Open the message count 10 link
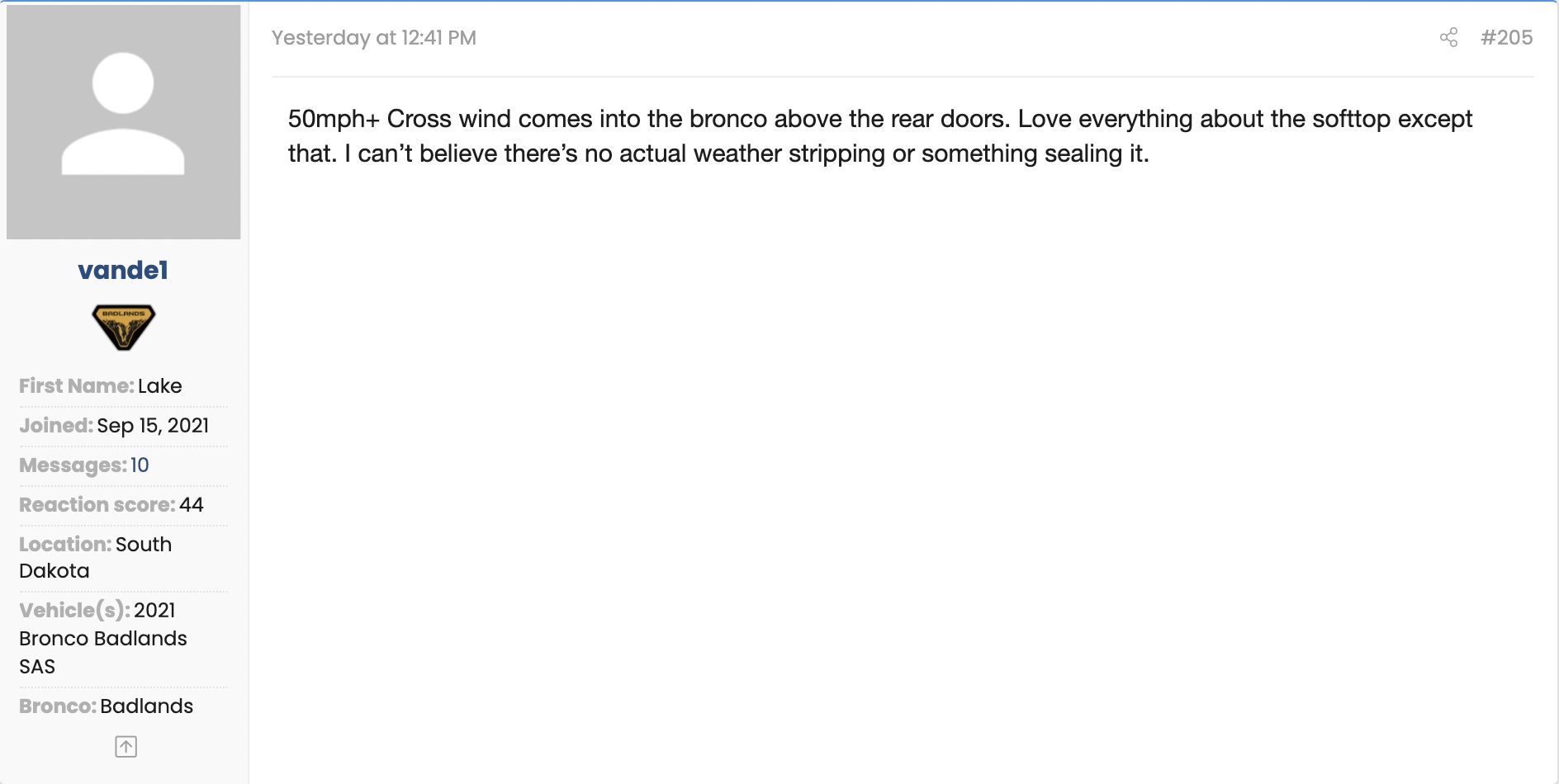Image resolution: width=1559 pixels, height=784 pixels. pyautogui.click(x=140, y=465)
